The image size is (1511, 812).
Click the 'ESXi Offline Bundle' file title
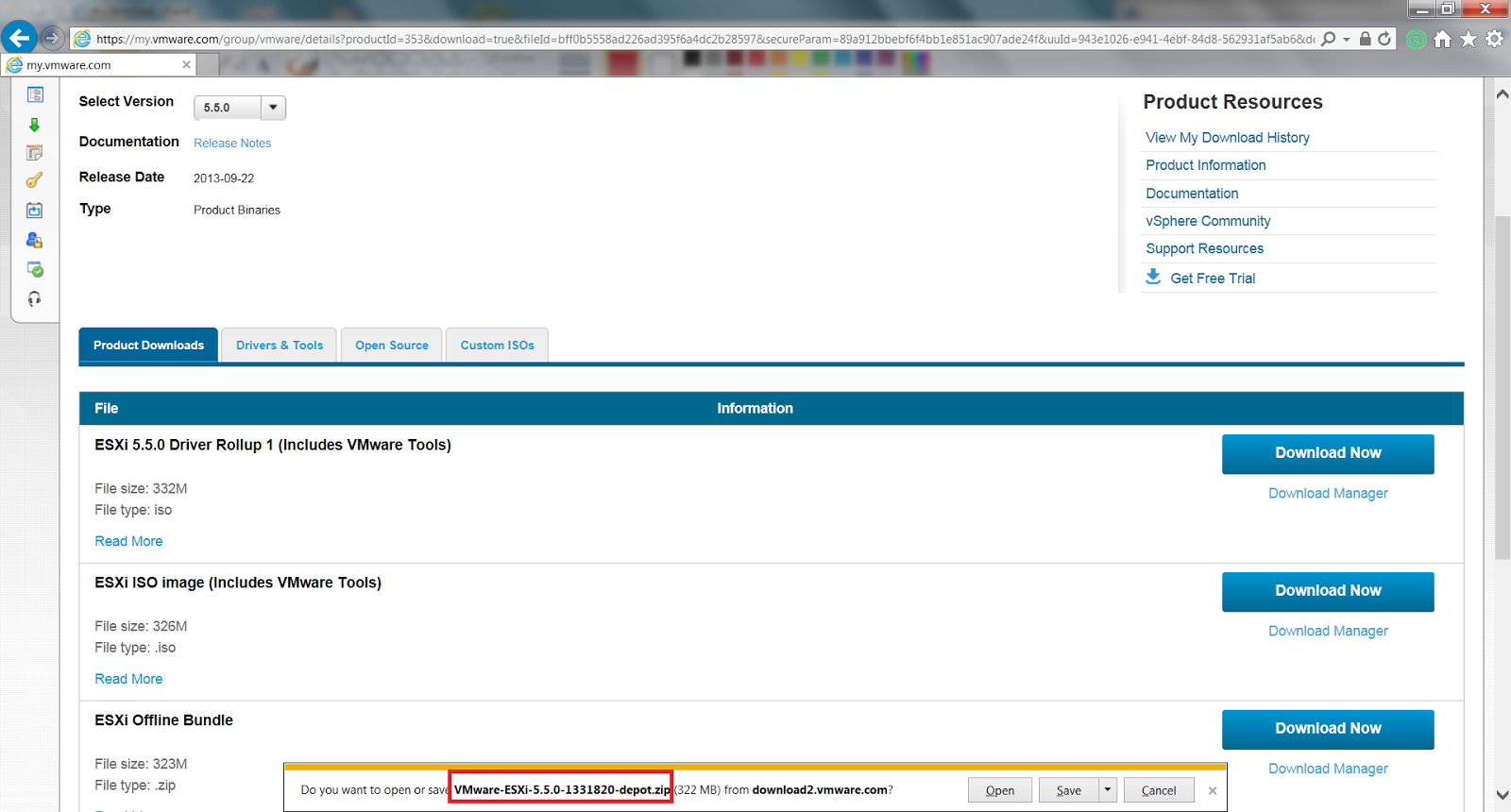(x=163, y=720)
